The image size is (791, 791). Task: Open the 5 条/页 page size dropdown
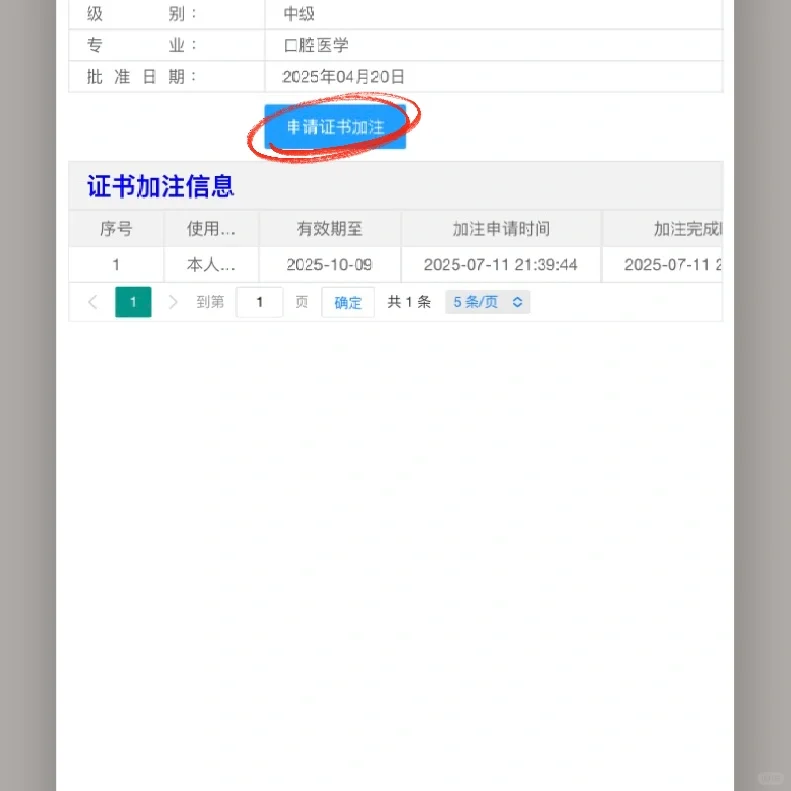tap(487, 302)
